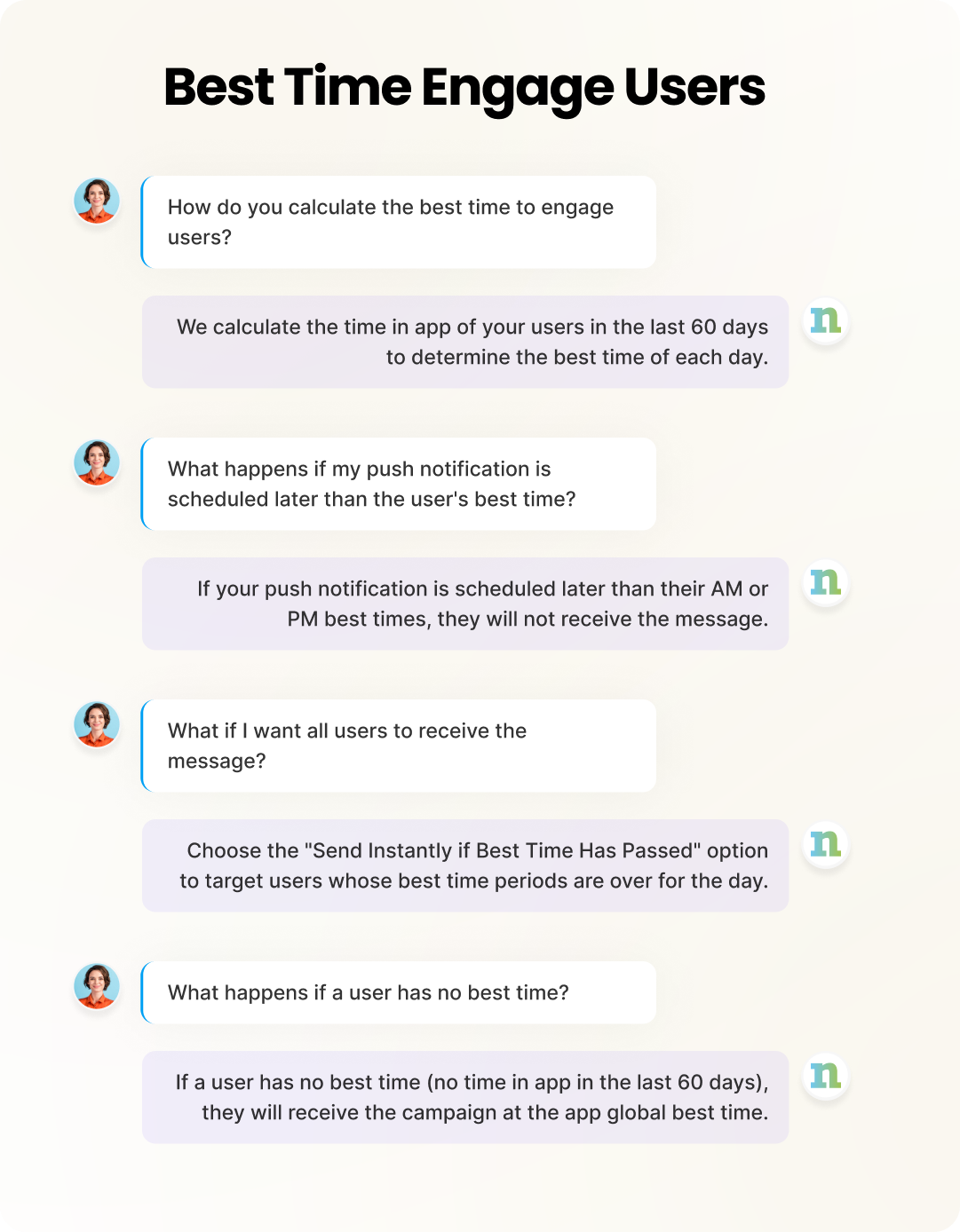
Task: Click the user avatar beside 'all users' question
Action: pyautogui.click(x=96, y=725)
